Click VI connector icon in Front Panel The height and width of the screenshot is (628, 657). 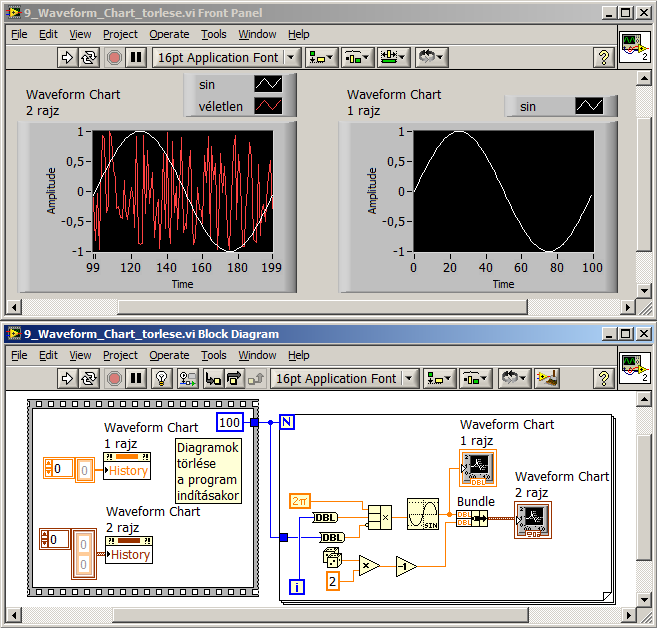(x=635, y=47)
